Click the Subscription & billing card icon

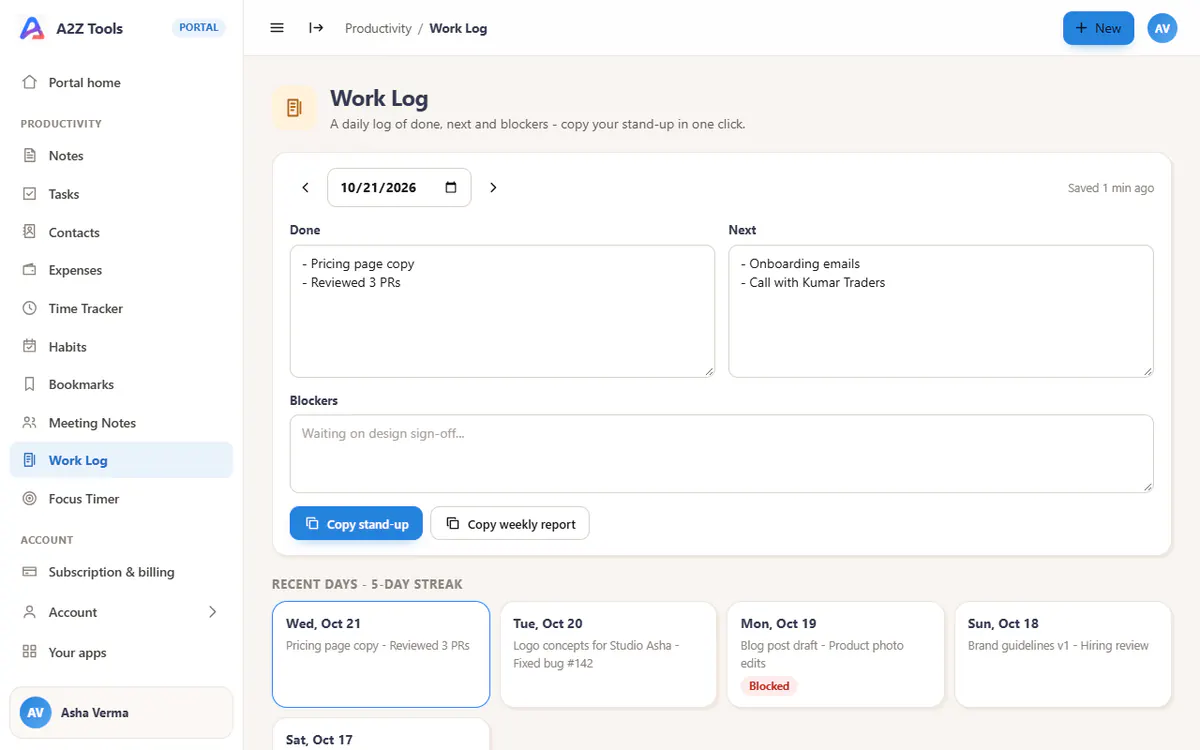30,572
